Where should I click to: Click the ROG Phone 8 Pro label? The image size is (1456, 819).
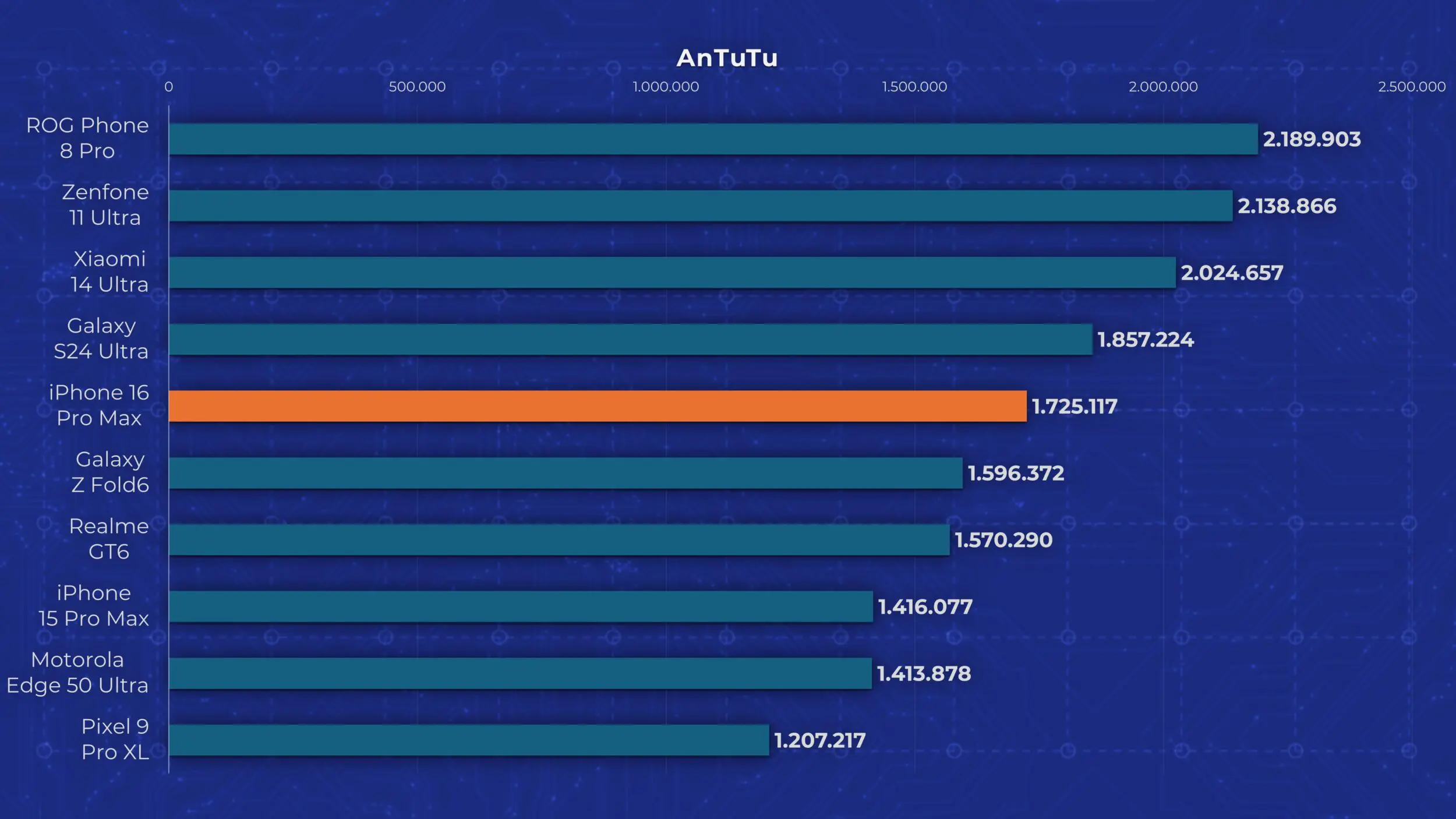click(87, 138)
